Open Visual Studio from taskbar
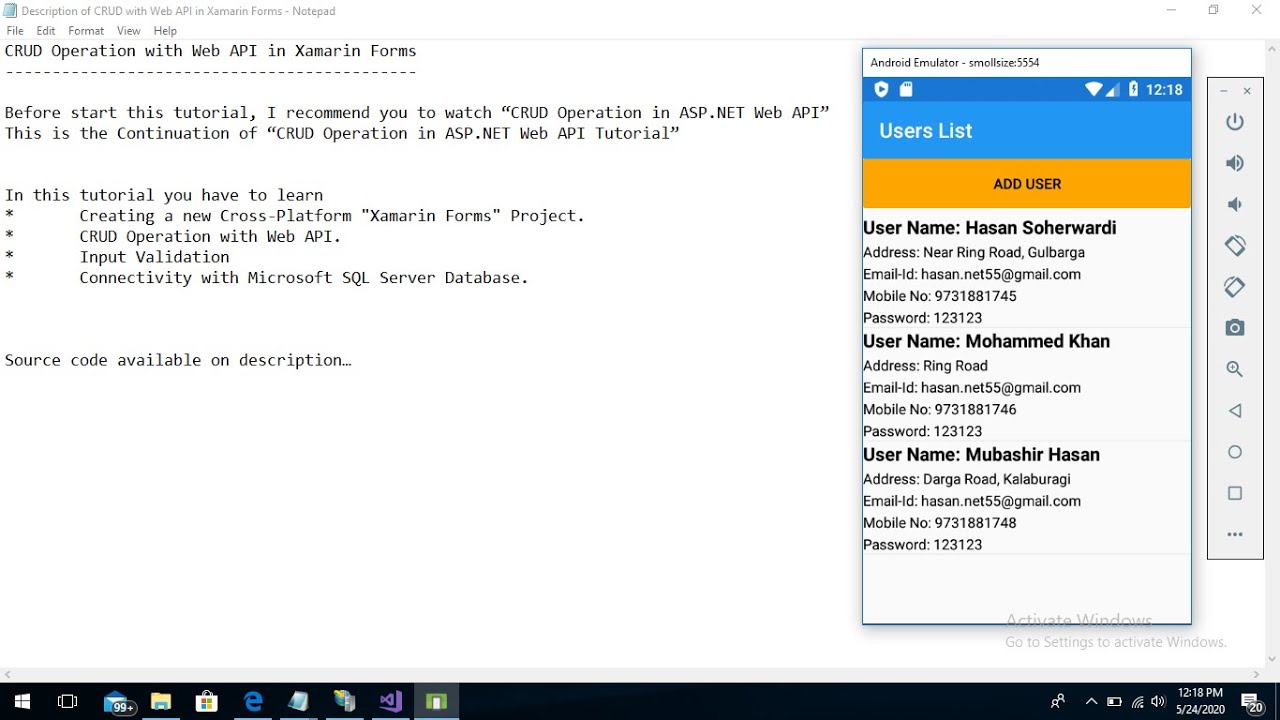 point(391,702)
